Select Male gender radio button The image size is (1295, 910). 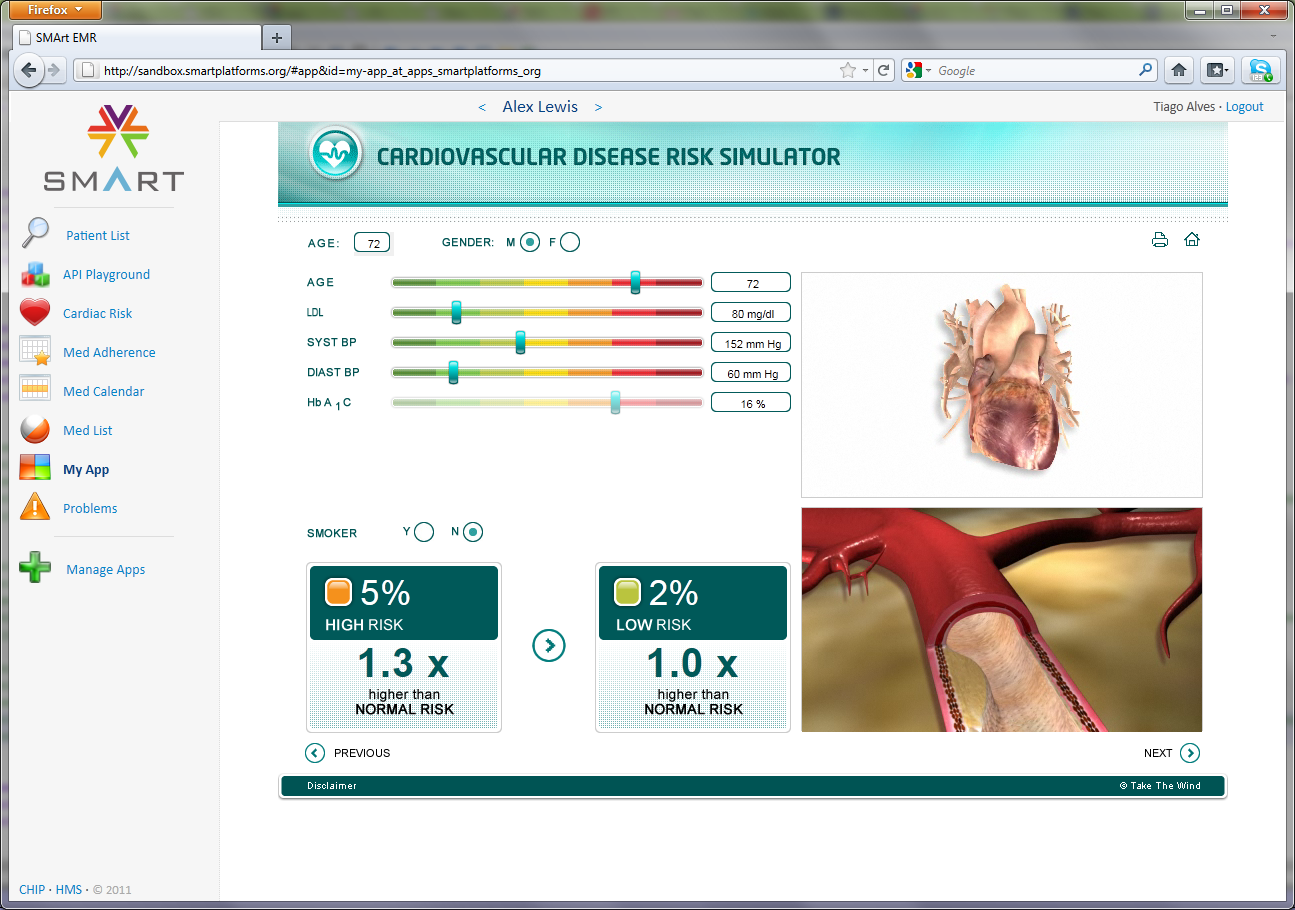[529, 241]
